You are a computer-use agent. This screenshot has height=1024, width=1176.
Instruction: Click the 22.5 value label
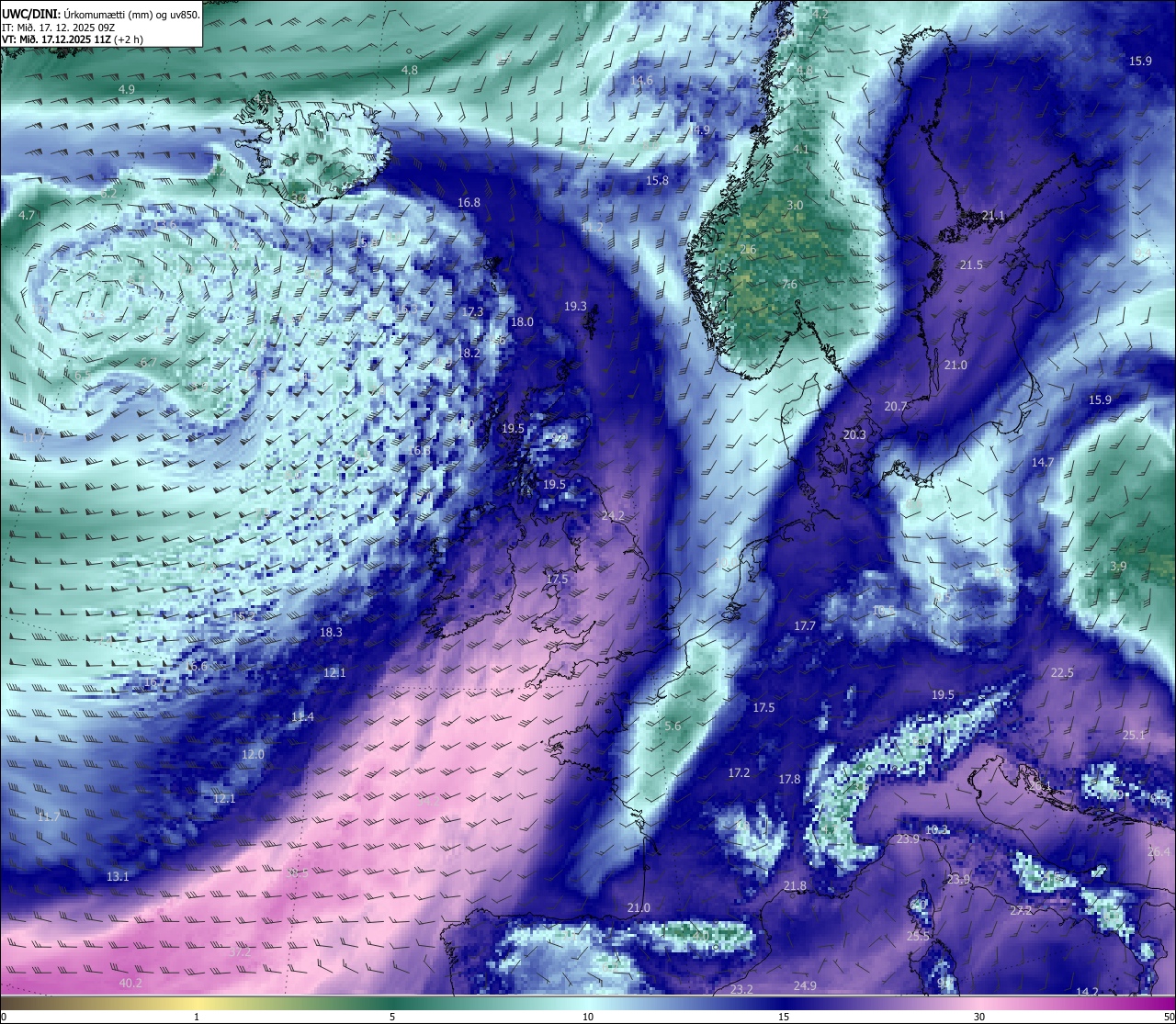pyautogui.click(x=1061, y=672)
